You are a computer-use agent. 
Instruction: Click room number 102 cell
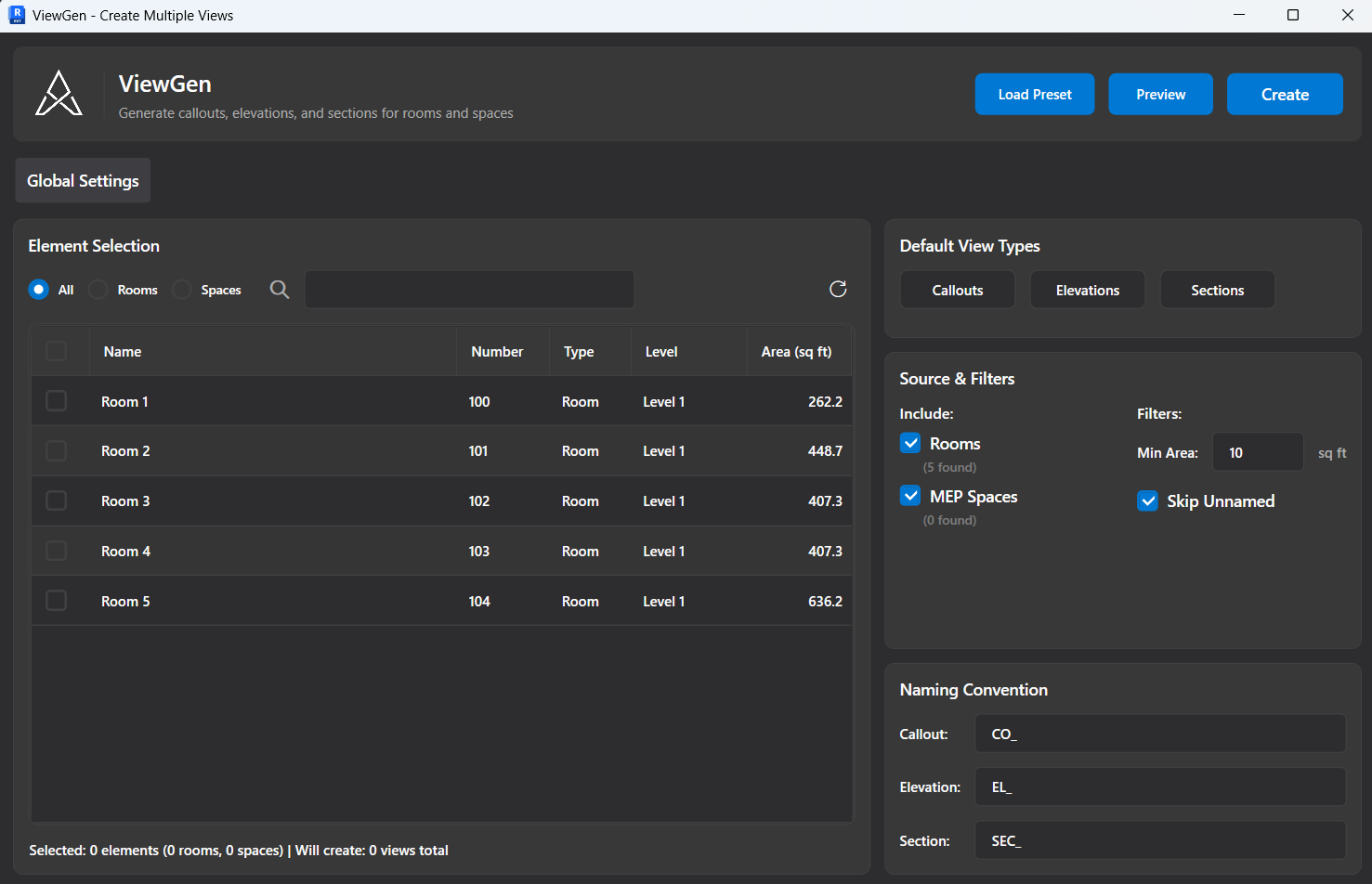coord(479,501)
